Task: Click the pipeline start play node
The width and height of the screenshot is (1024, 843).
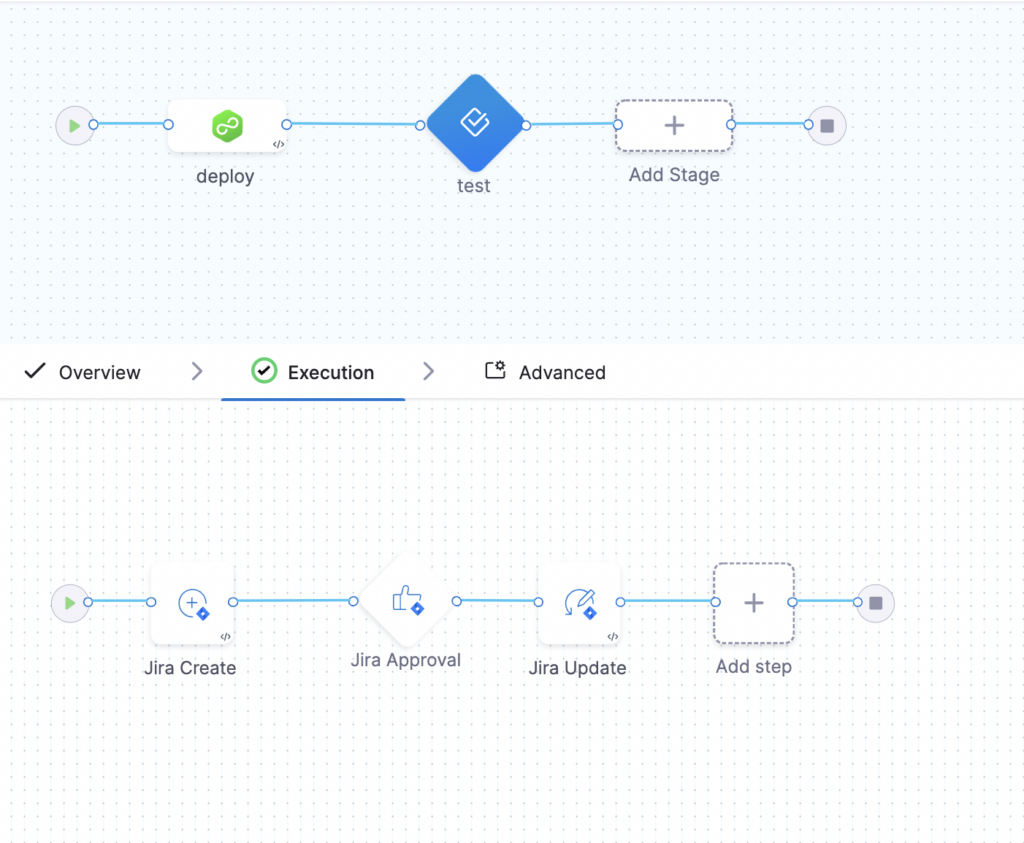Action: tap(74, 125)
